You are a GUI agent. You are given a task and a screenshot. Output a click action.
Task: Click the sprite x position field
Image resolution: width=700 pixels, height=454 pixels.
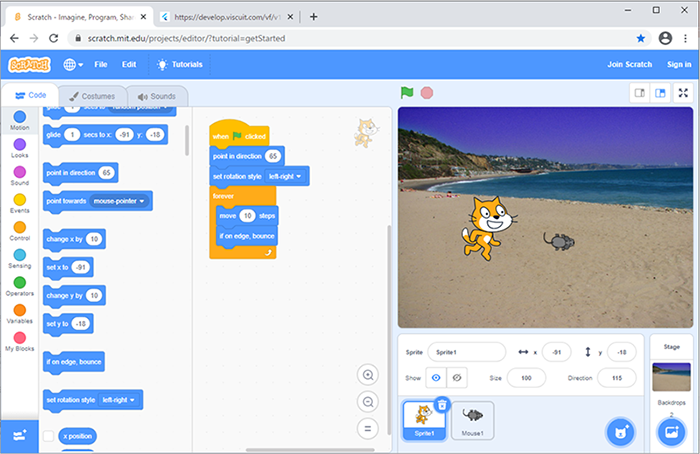[x=556, y=352]
